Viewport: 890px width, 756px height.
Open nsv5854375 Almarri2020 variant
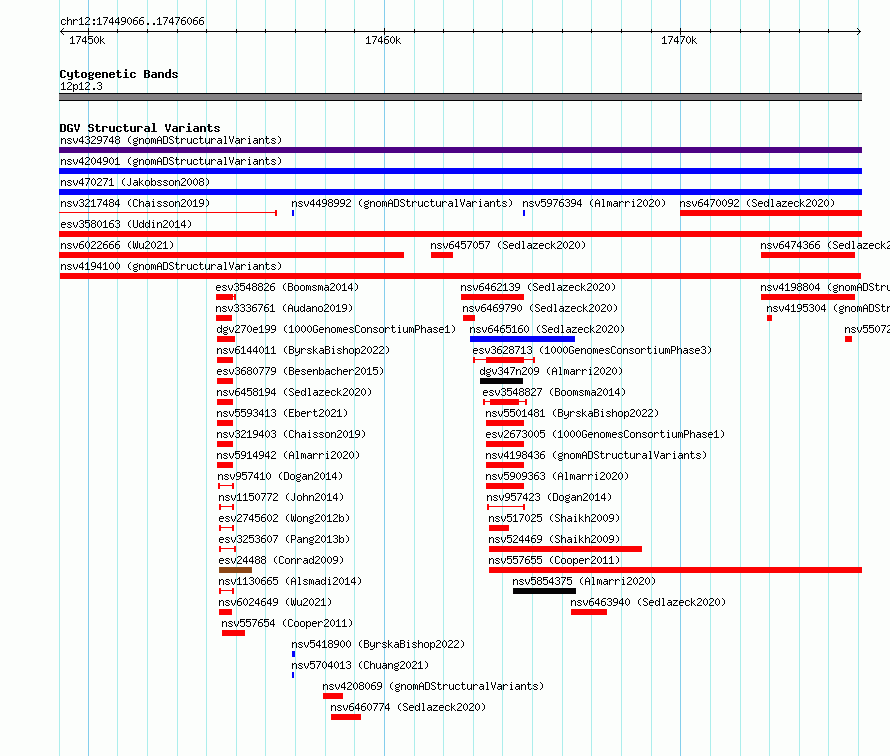(584, 581)
